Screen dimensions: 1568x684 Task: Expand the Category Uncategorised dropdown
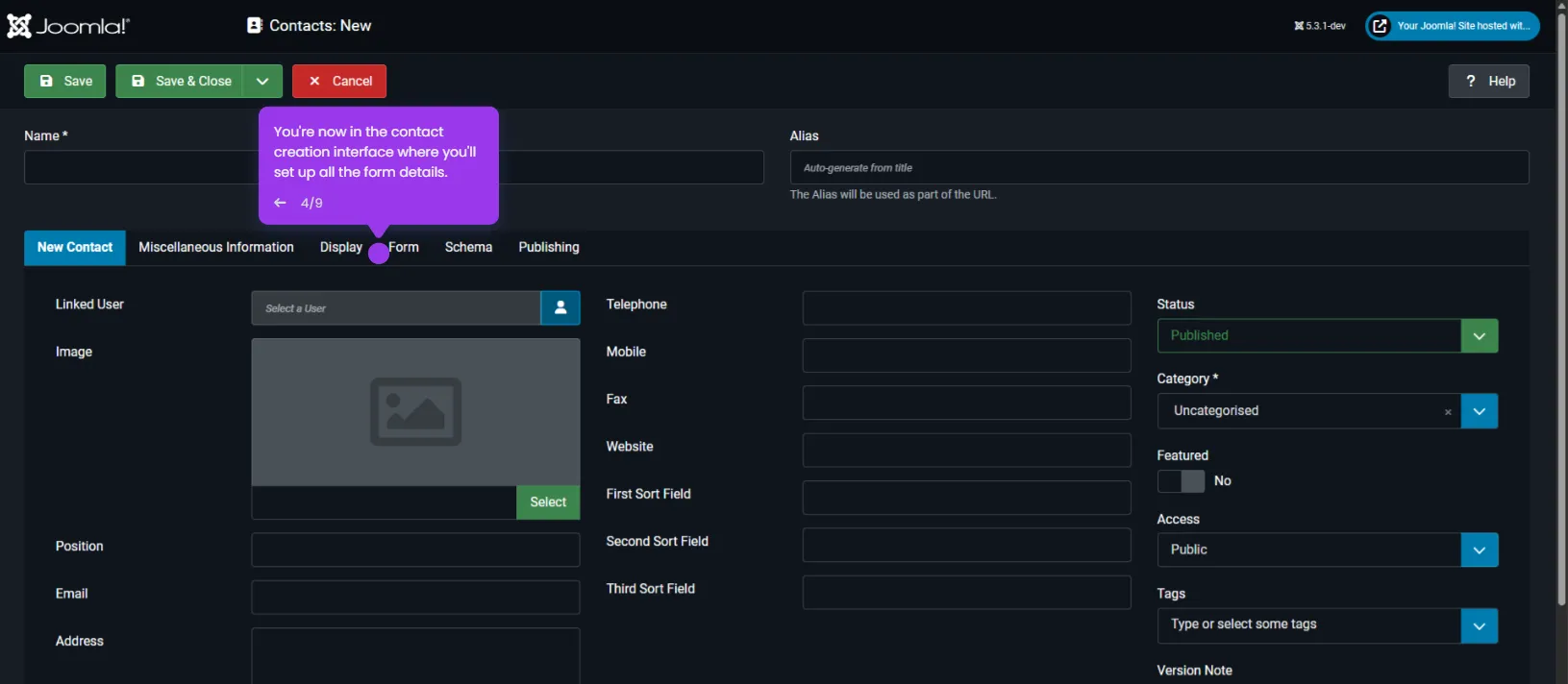click(x=1480, y=411)
